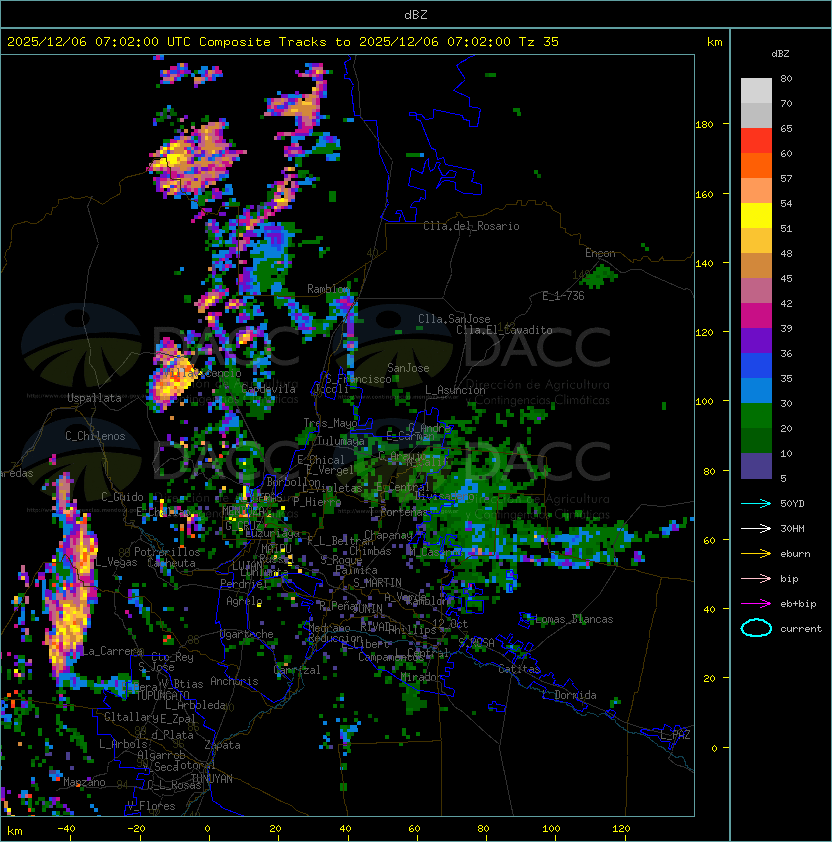
Task: Click the magenta eb+bip arrow in legend
Action: pos(756,604)
